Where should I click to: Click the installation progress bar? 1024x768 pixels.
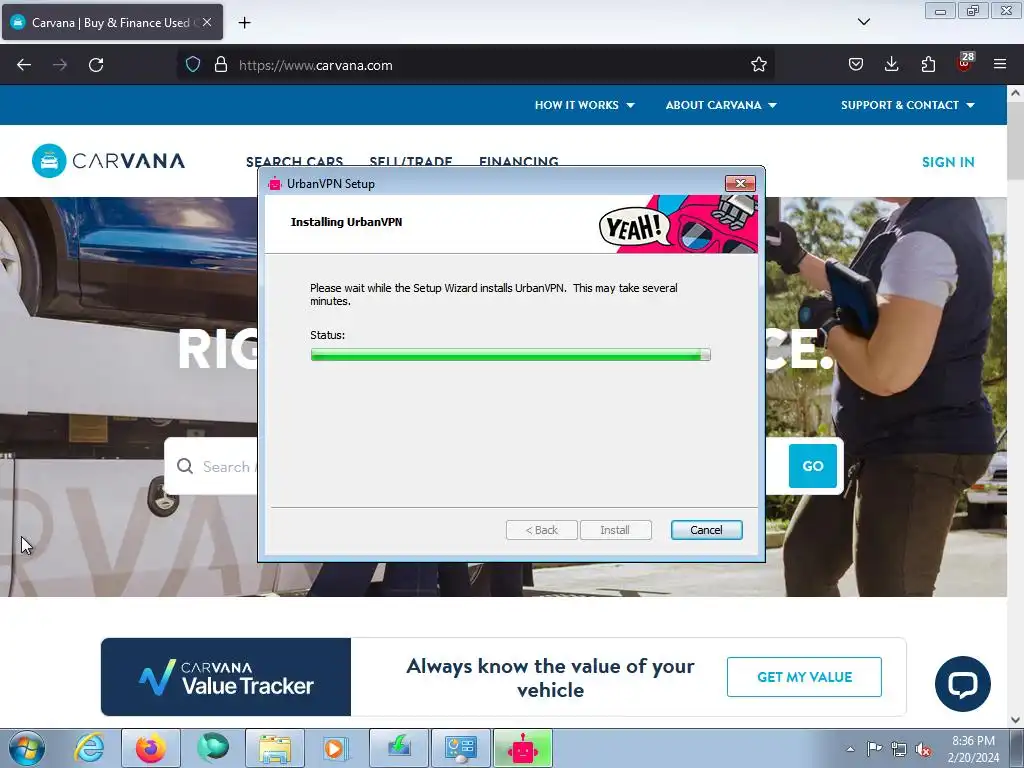511,355
